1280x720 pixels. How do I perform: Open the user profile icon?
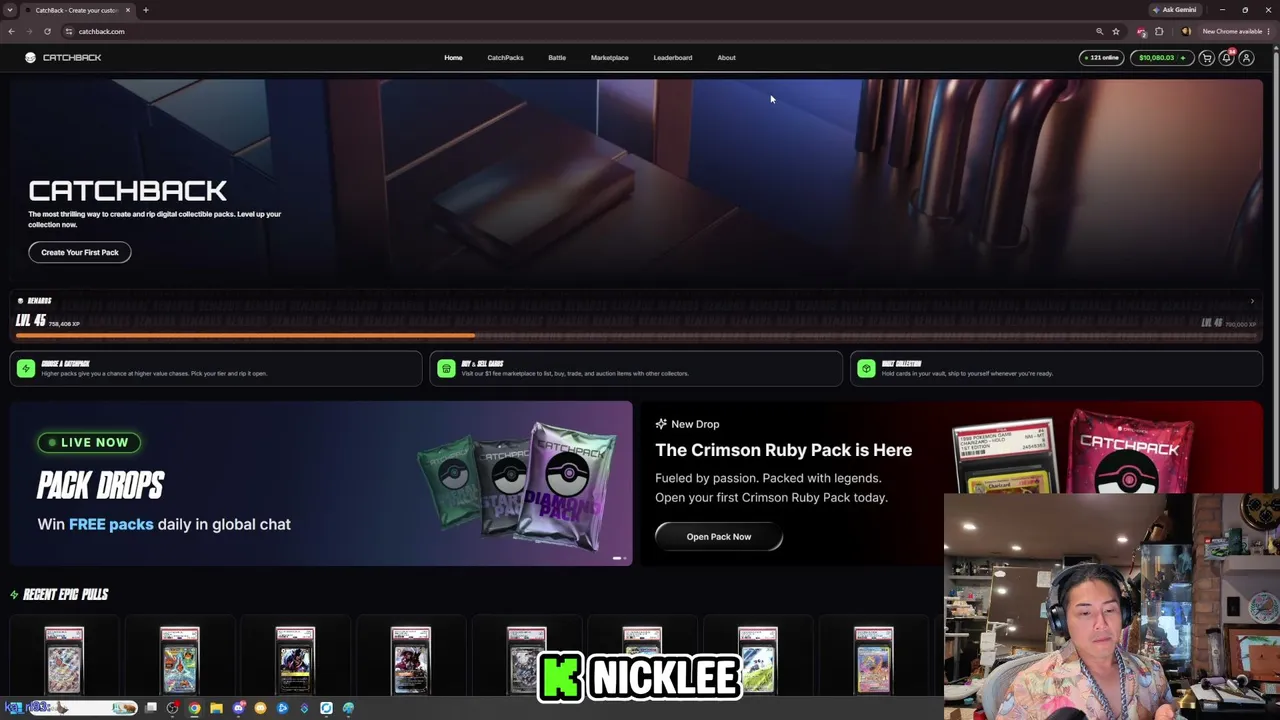pos(1246,58)
